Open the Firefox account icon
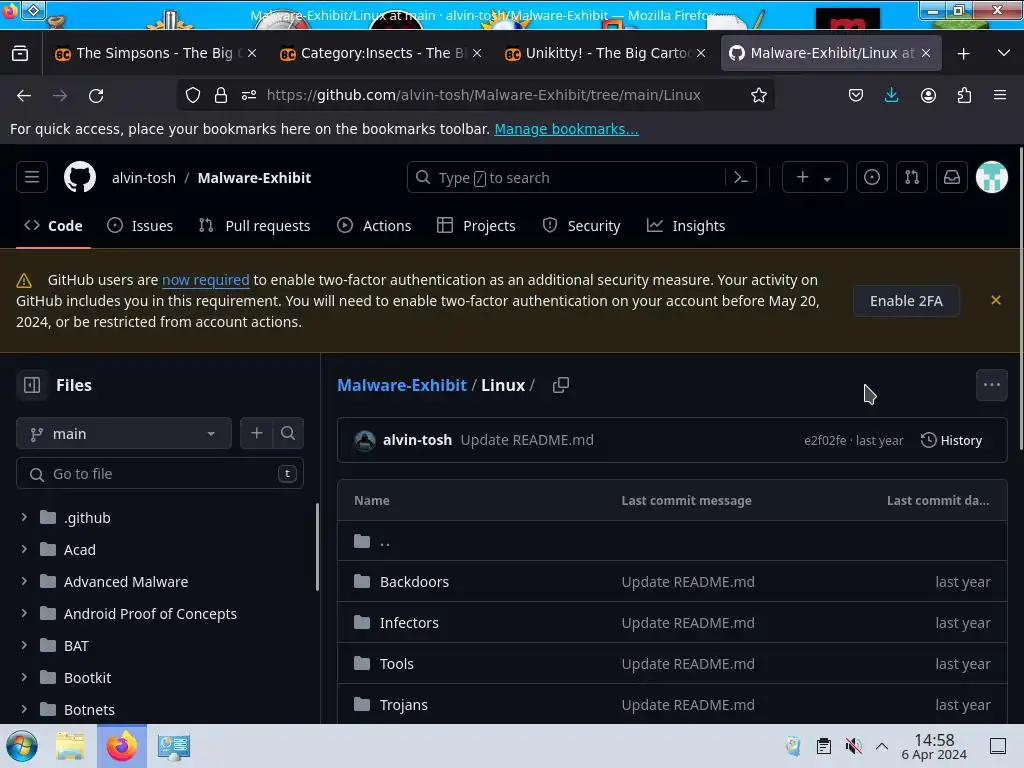 928,95
